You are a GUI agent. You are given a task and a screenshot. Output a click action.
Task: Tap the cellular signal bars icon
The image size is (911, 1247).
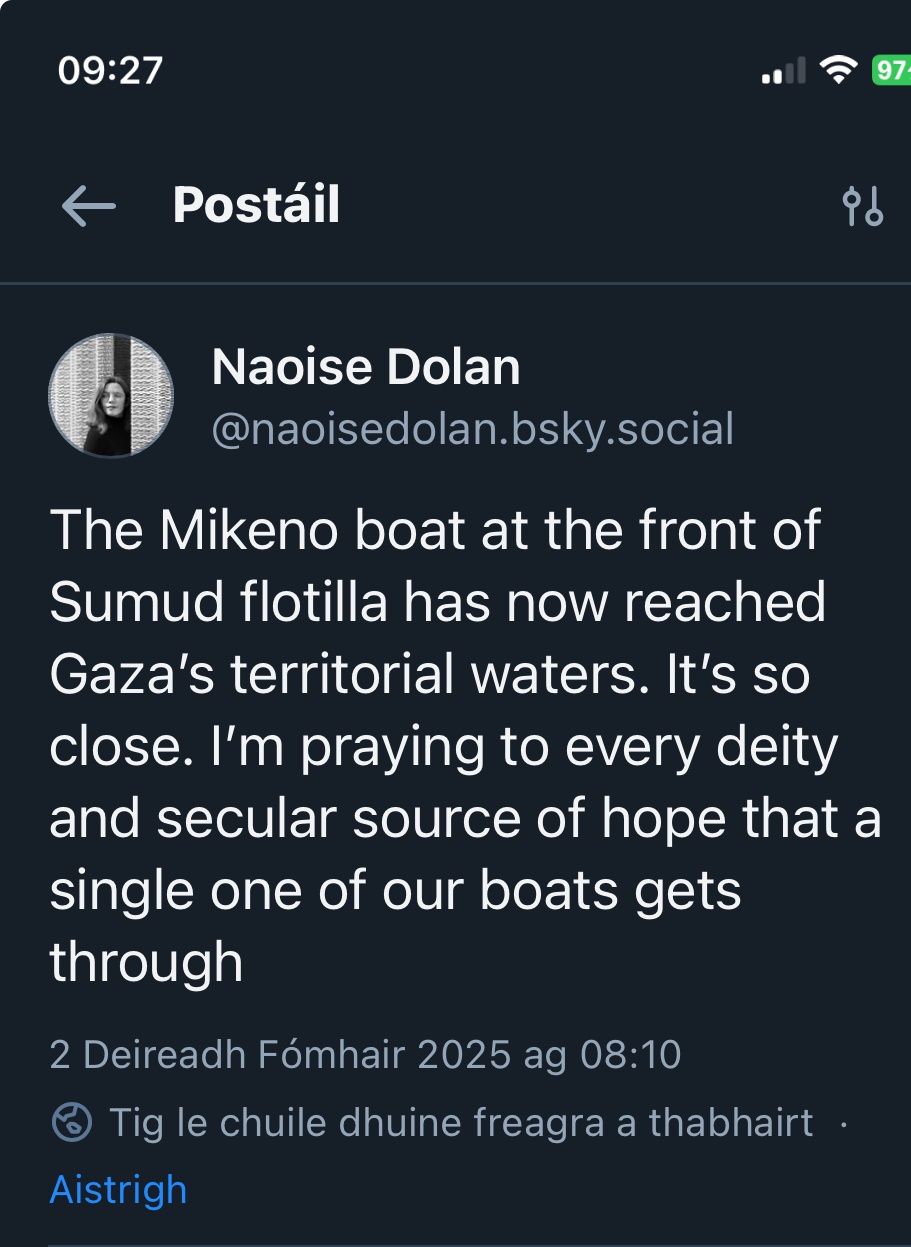pyautogui.click(x=783, y=72)
